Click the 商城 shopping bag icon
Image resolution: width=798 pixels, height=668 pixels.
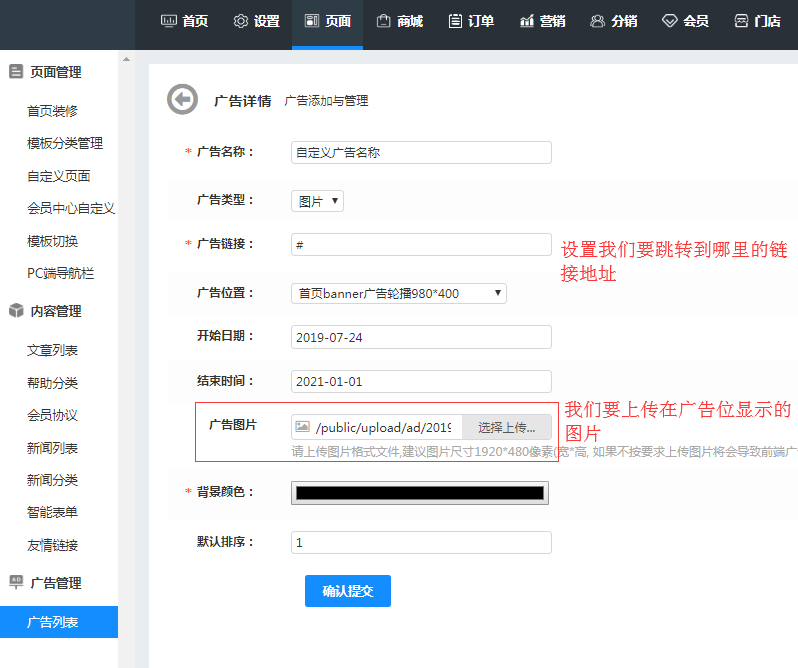[x=383, y=21]
